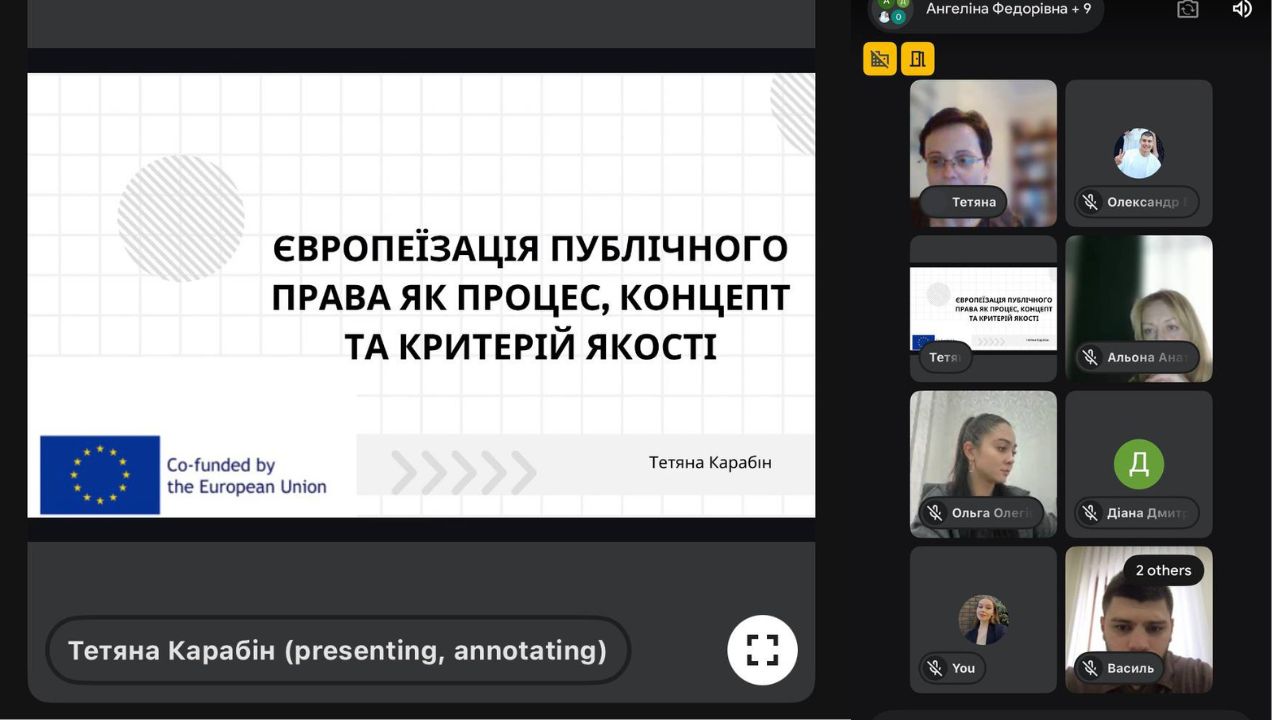The image size is (1280, 720).
Task: Open the Ангеліна Федорівна + 9 participants list
Action: pos(985,10)
